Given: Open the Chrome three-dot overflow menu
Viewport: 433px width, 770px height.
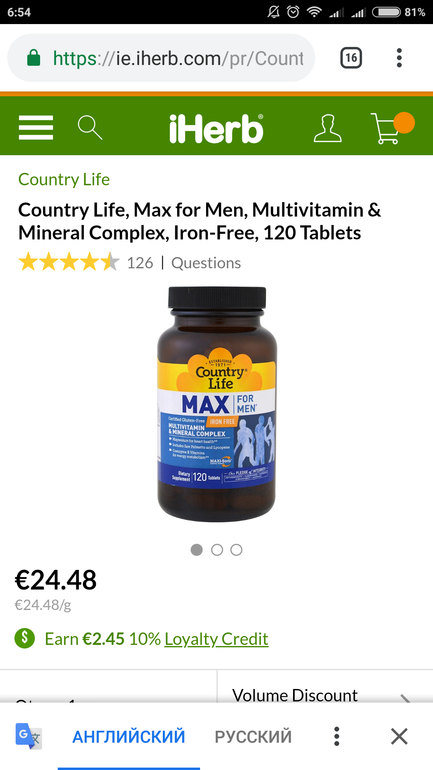Looking at the screenshot, I should tap(399, 58).
